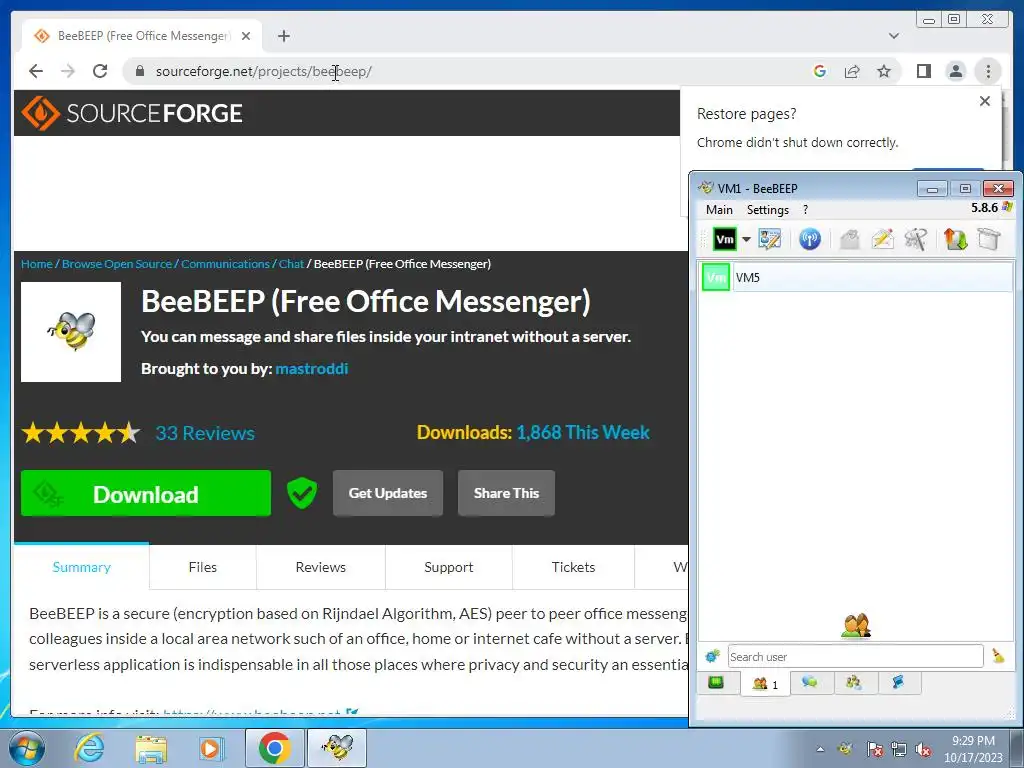The image size is (1024, 768).
Task: Click the Chat breadcrumb link
Action: pos(291,264)
